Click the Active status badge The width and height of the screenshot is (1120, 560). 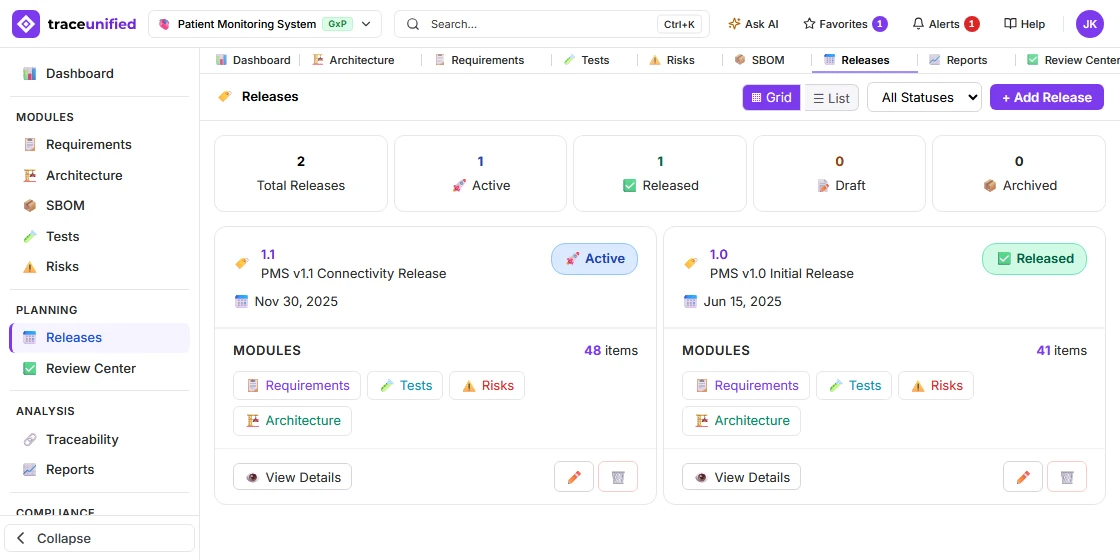click(594, 259)
